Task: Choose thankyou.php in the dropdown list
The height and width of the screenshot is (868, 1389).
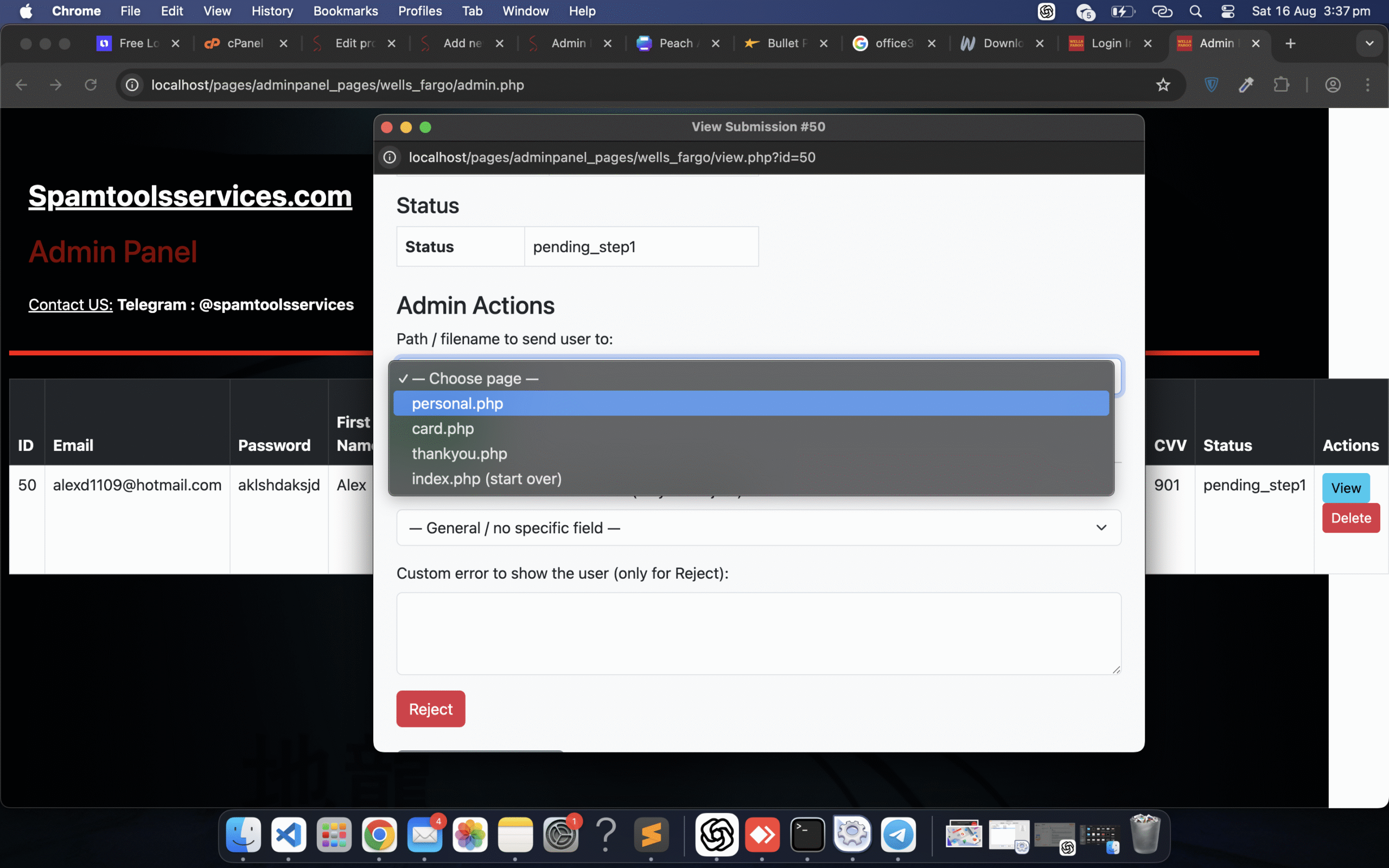Action: (x=751, y=454)
